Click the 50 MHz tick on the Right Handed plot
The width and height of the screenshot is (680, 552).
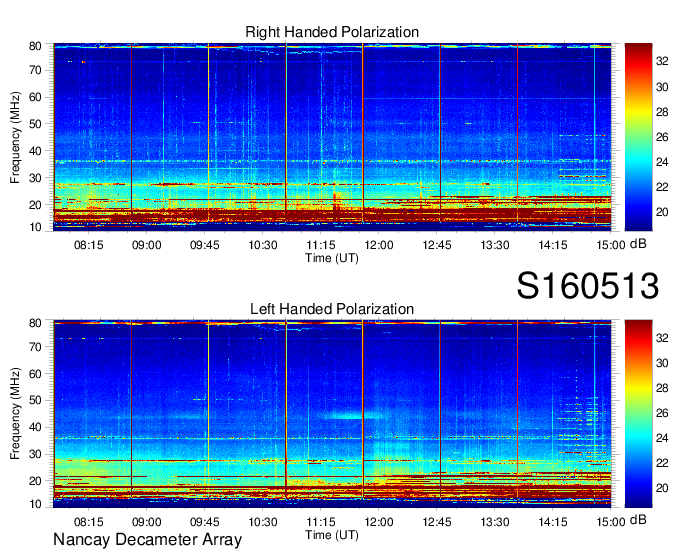(35, 124)
